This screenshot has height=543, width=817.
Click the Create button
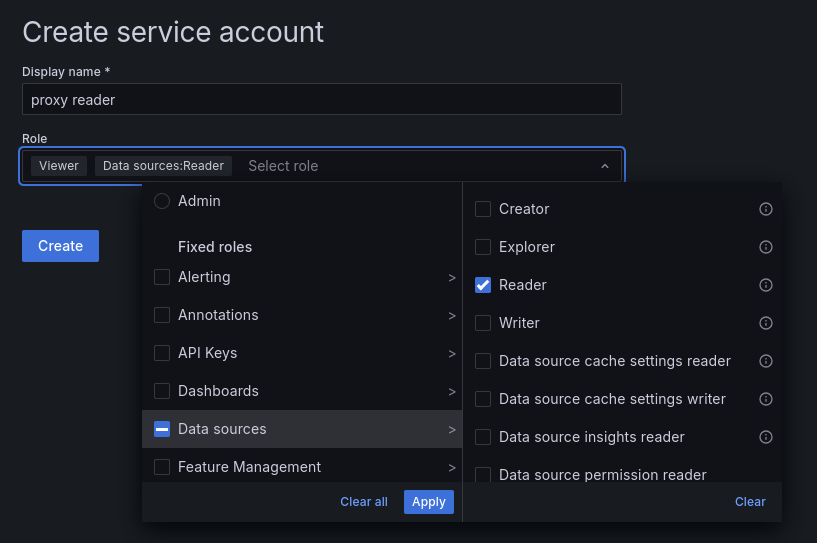tap(60, 246)
